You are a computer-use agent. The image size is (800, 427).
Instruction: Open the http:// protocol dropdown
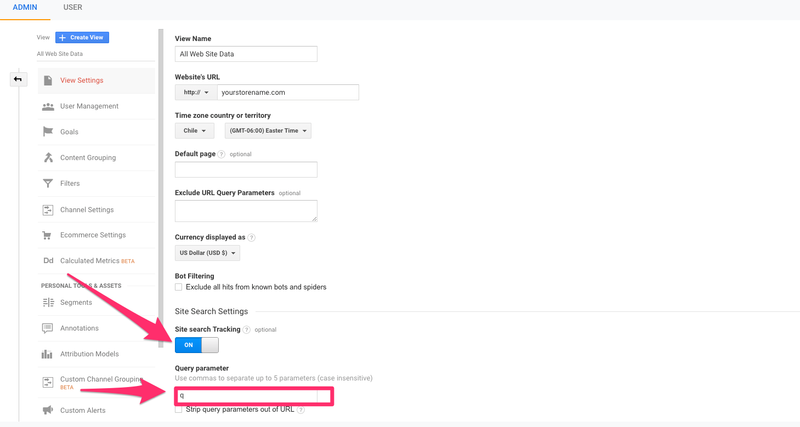(x=196, y=92)
